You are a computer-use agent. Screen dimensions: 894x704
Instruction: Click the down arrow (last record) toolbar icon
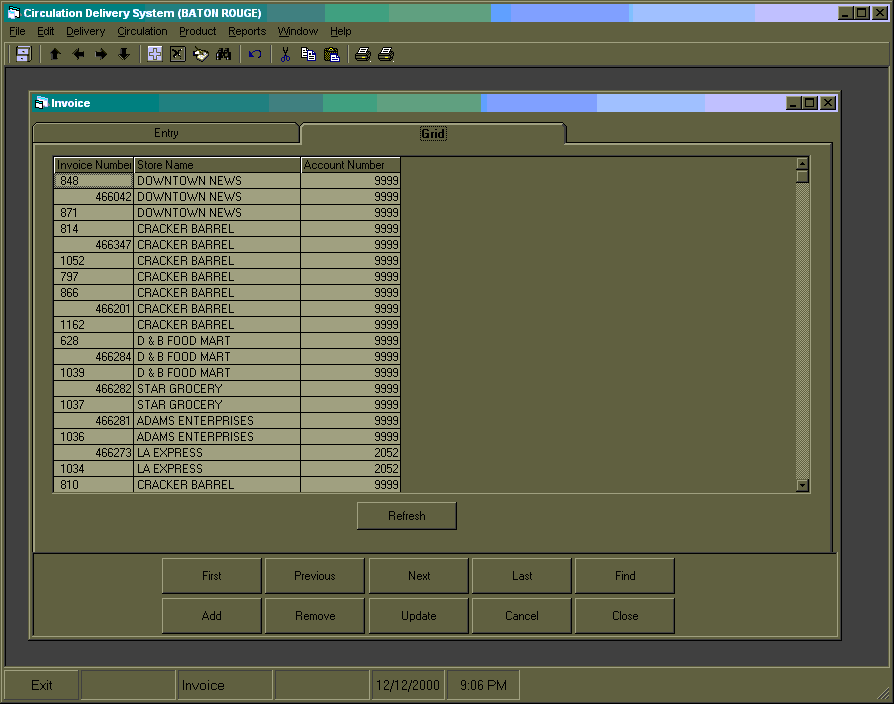(x=124, y=54)
